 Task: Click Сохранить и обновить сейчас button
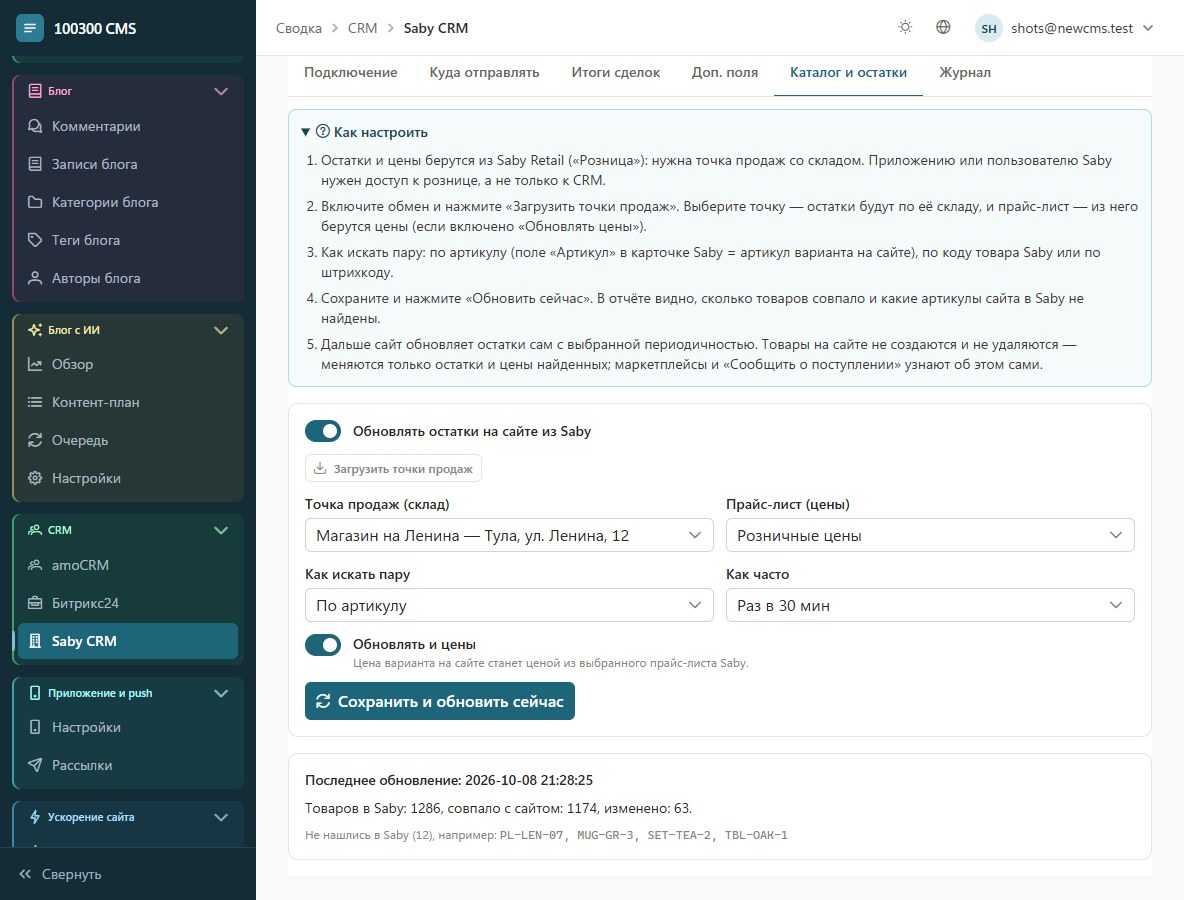pos(439,701)
